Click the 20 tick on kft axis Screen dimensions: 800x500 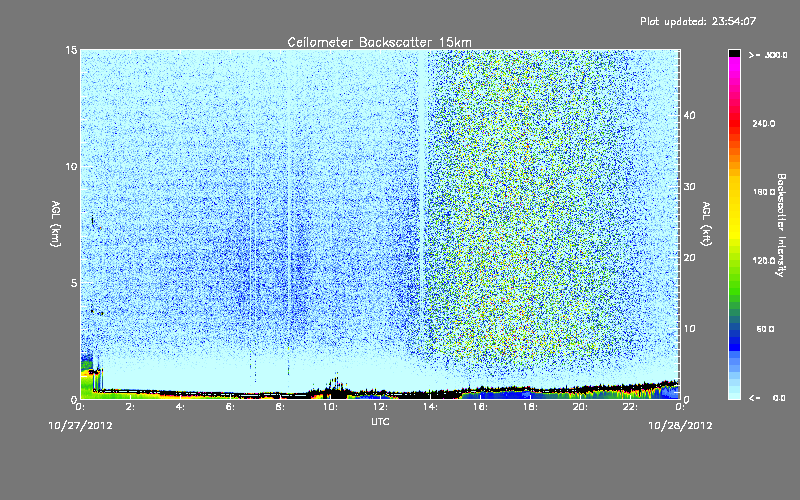click(689, 258)
